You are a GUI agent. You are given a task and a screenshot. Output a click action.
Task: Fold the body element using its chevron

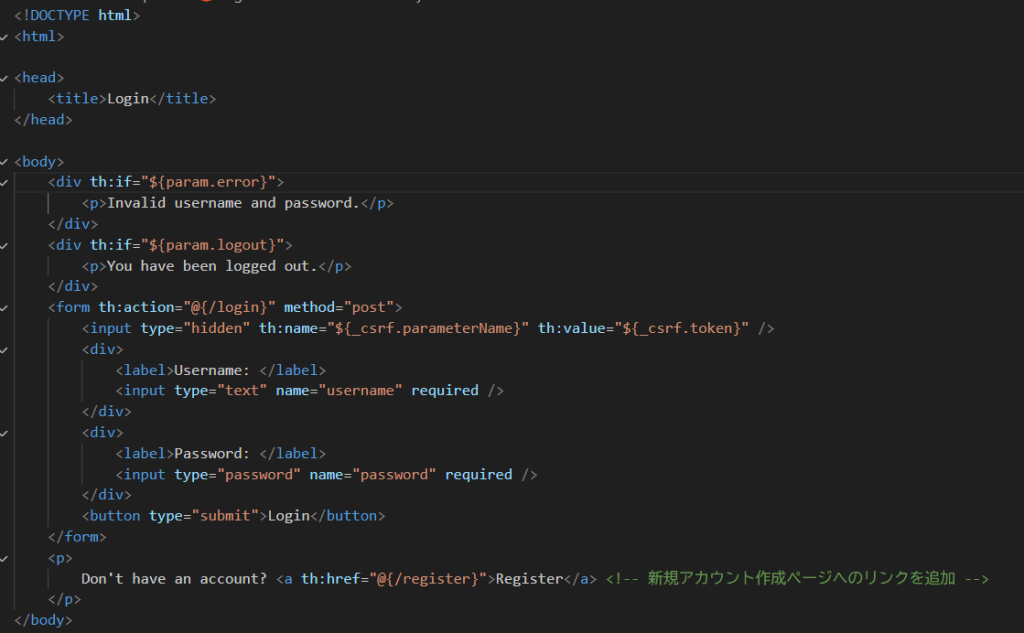(x=5, y=162)
